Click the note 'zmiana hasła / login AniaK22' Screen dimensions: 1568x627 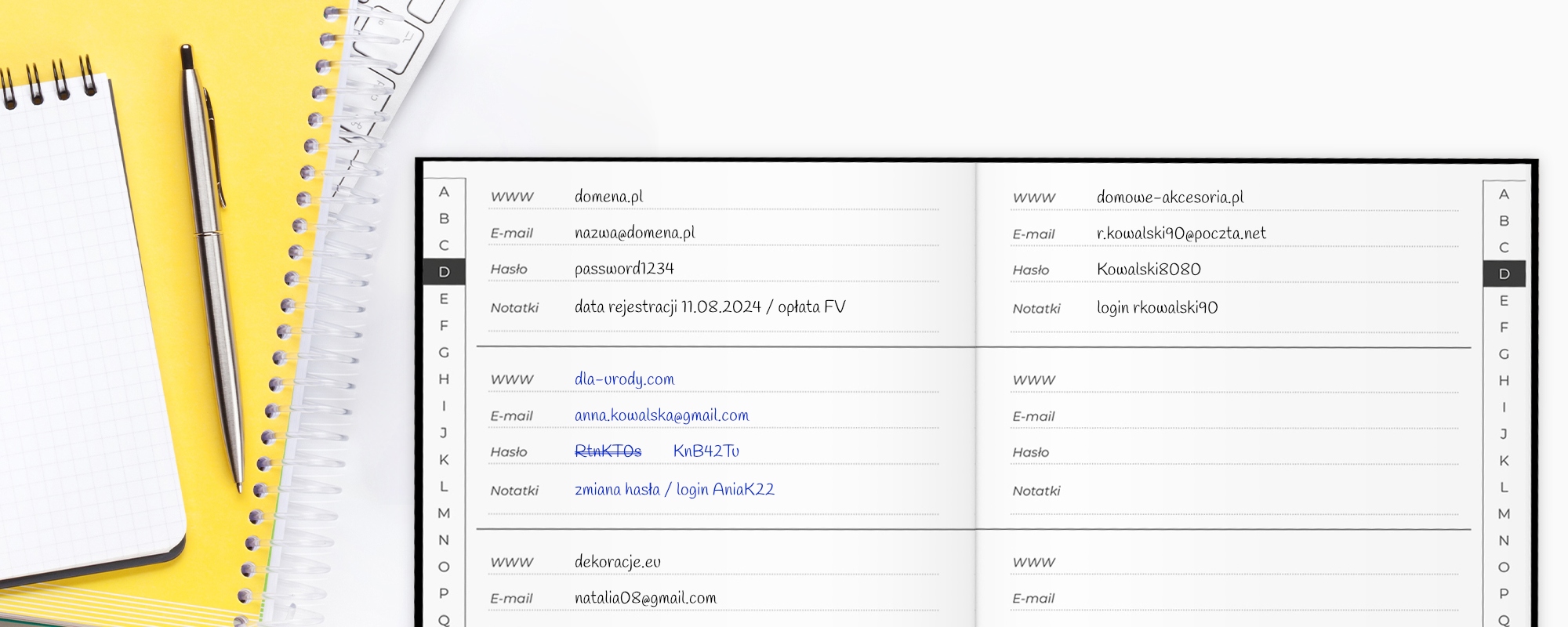[674, 490]
